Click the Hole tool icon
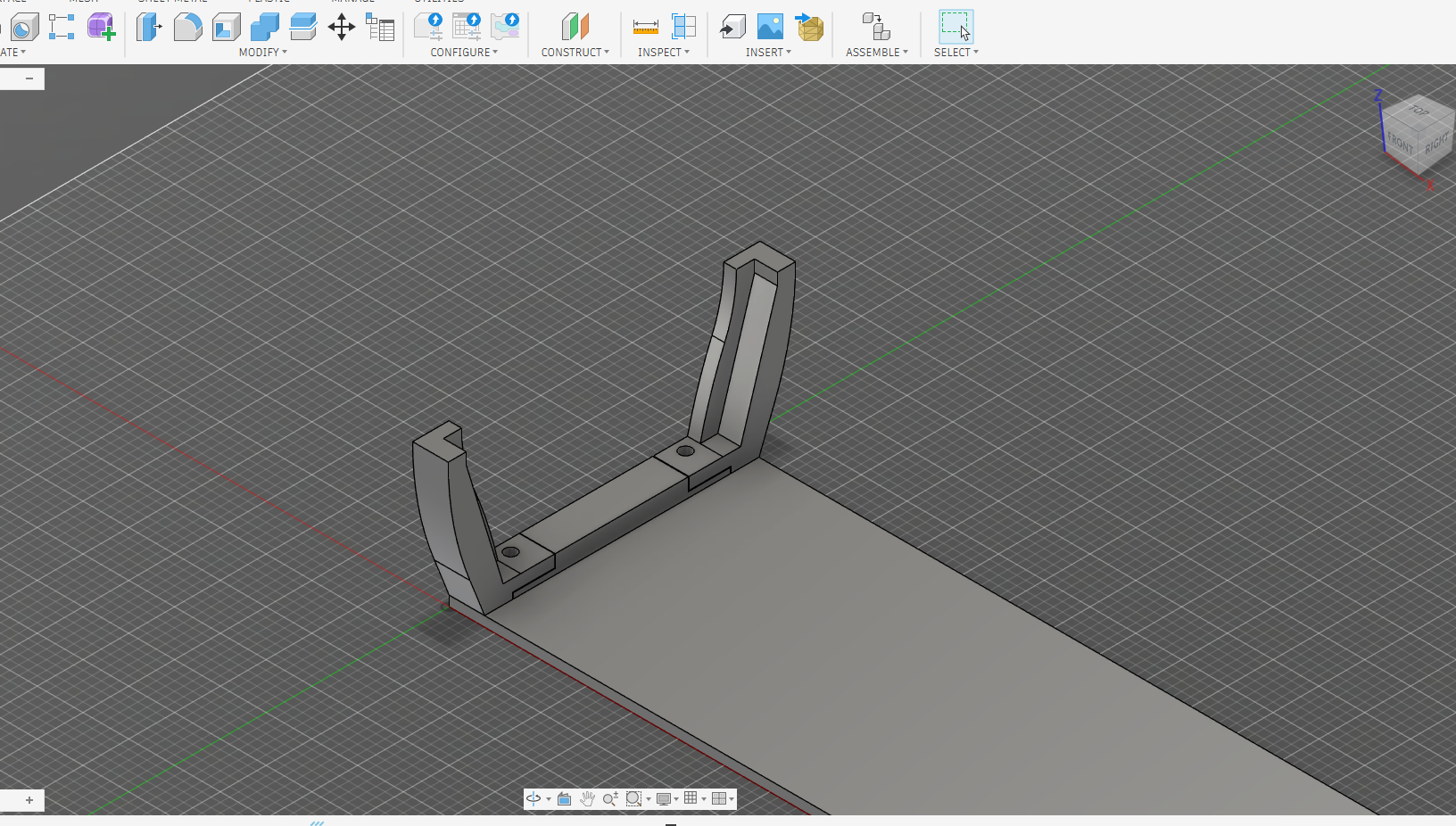This screenshot has height=826, width=1456. tap(24, 27)
